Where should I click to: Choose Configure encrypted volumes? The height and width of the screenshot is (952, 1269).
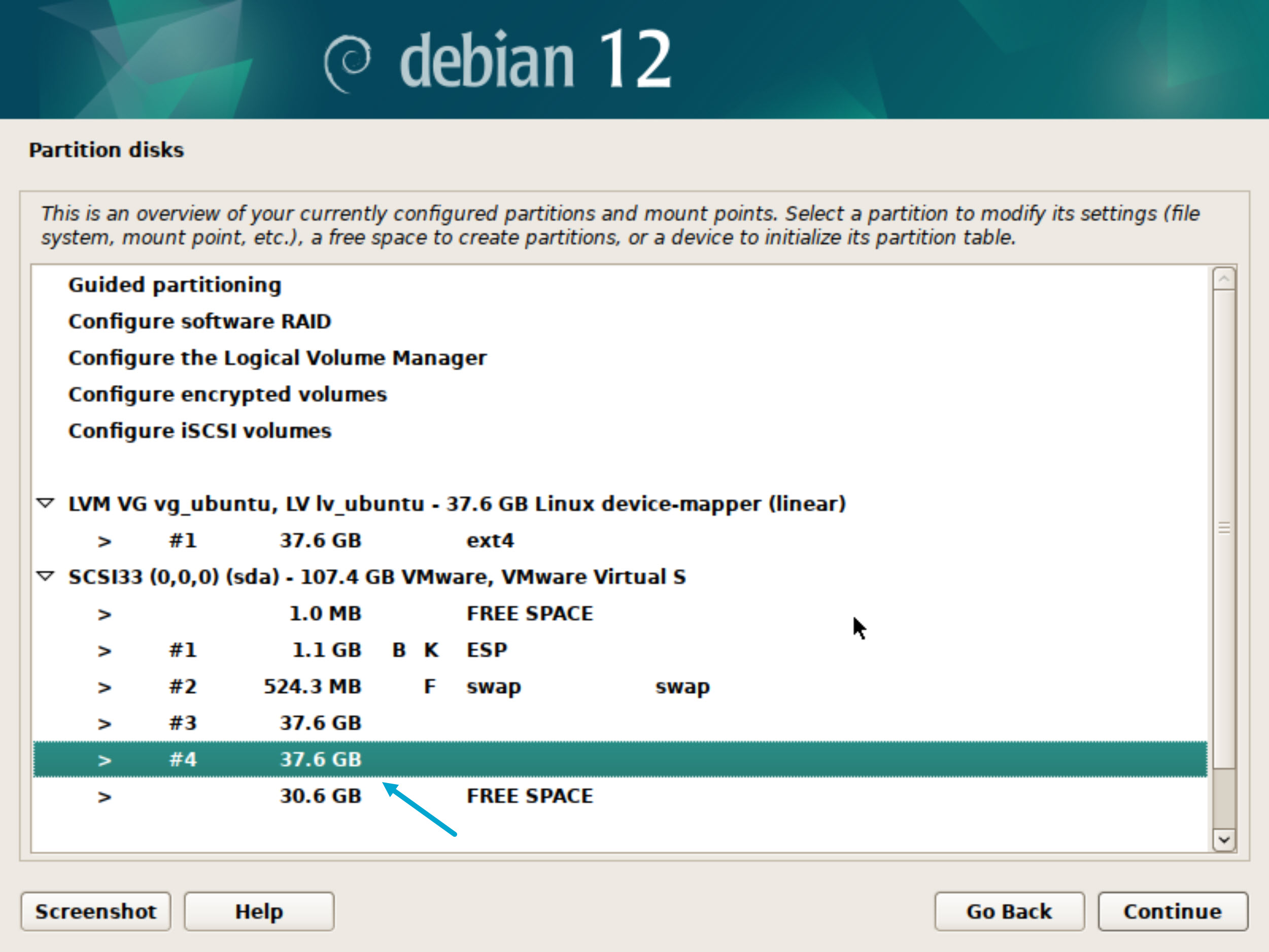click(x=227, y=395)
